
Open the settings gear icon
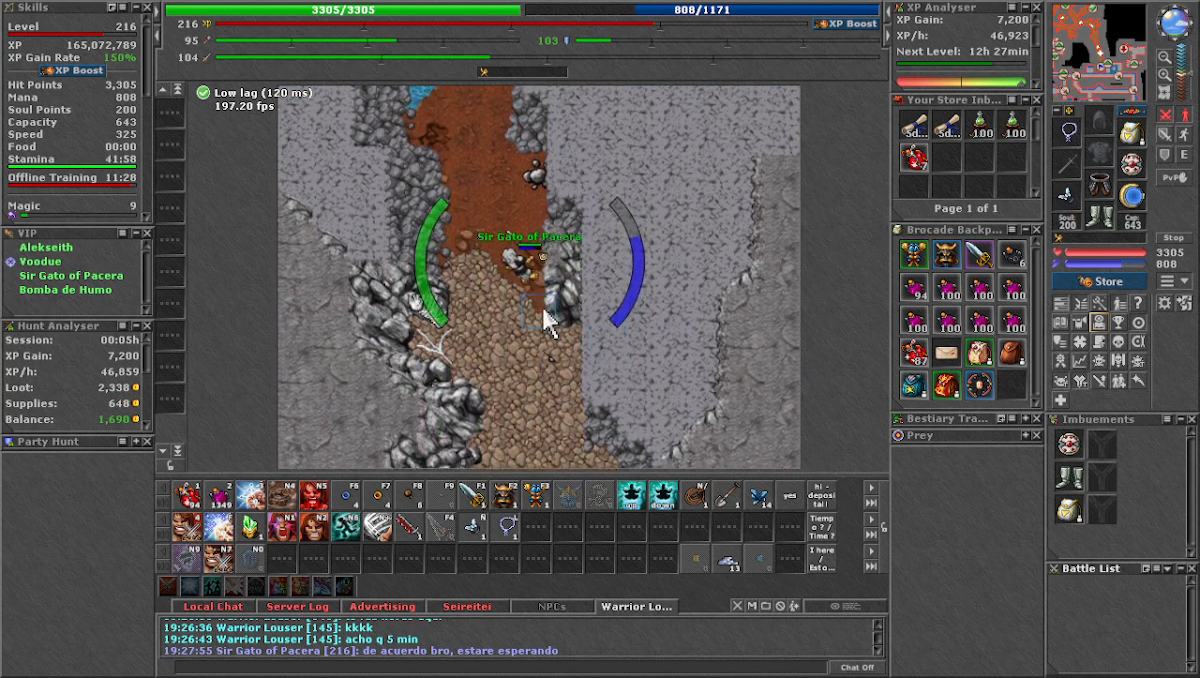1164,302
